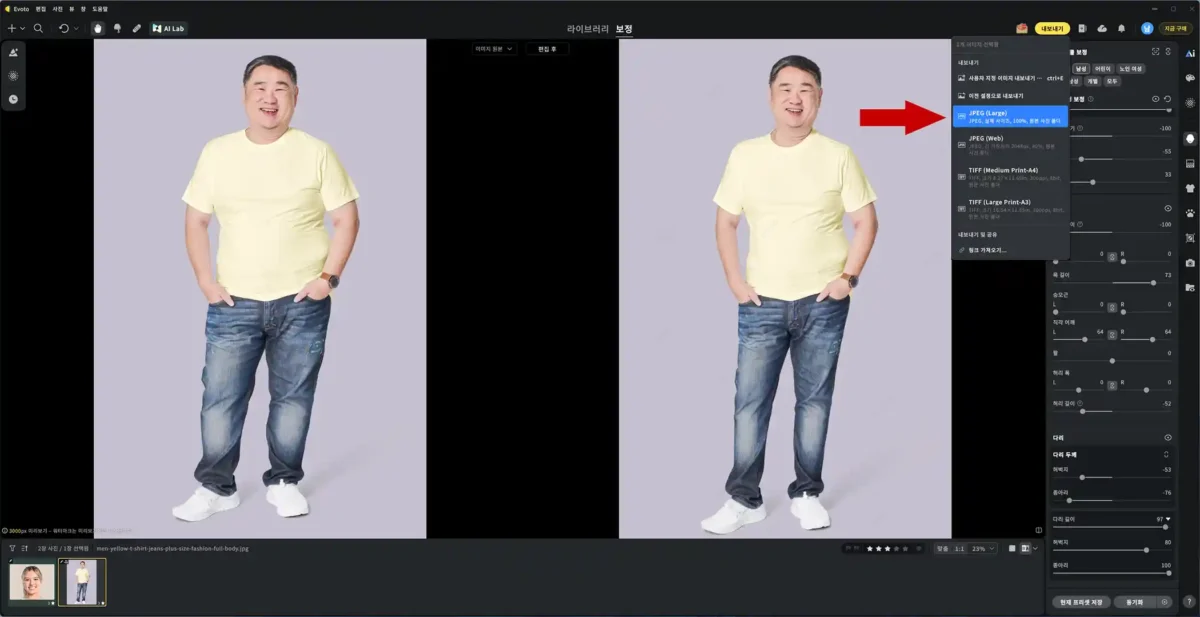This screenshot has height=617, width=1200.
Task: Open the cloud sync icon
Action: tap(1102, 28)
